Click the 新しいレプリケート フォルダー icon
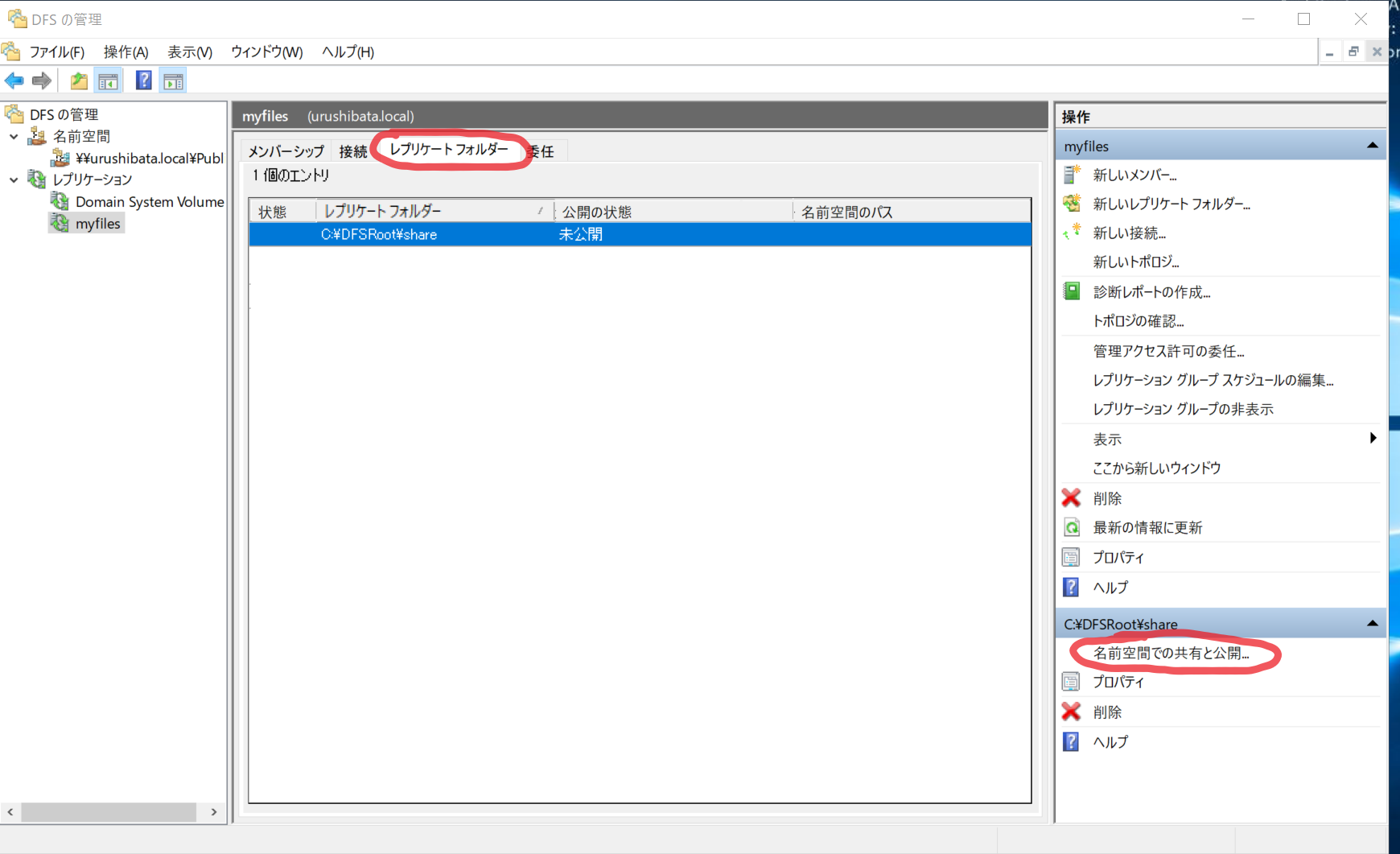Image resolution: width=1400 pixels, height=854 pixels. tap(1072, 204)
